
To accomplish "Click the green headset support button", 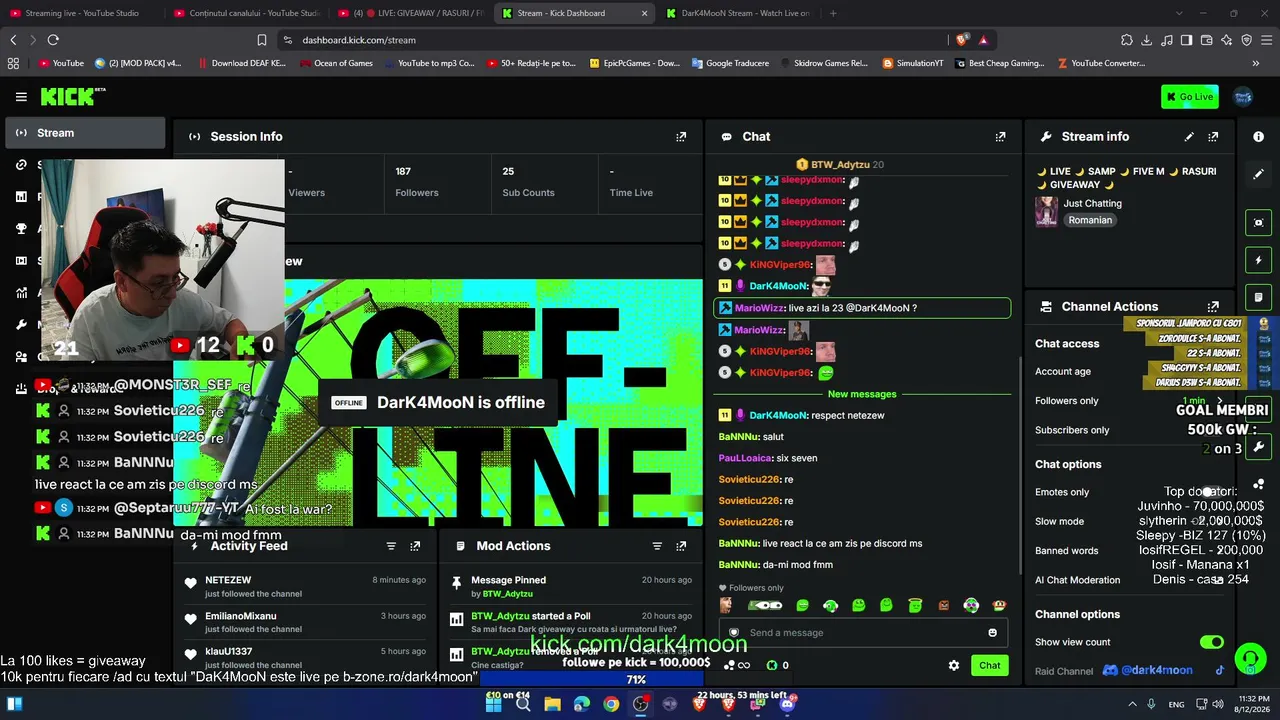I will pyautogui.click(x=1250, y=659).
